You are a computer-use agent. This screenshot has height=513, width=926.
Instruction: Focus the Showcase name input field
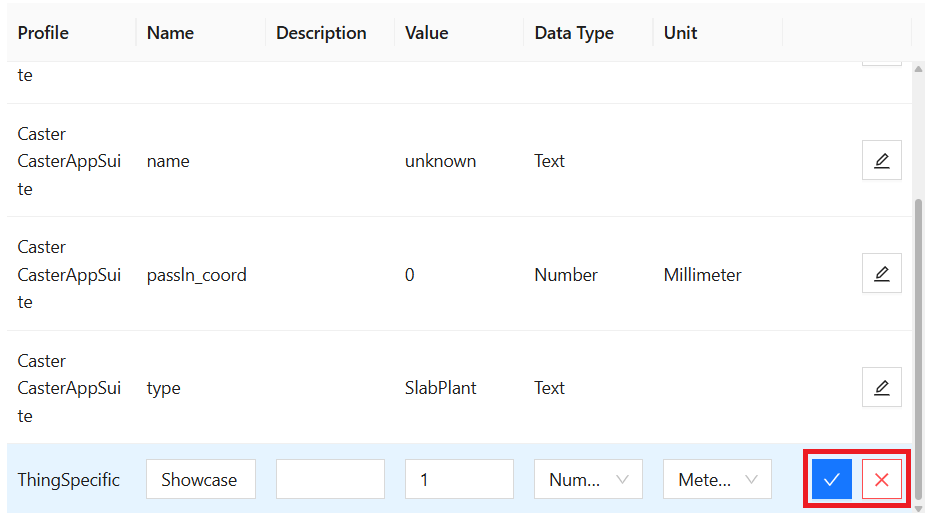pyautogui.click(x=201, y=479)
